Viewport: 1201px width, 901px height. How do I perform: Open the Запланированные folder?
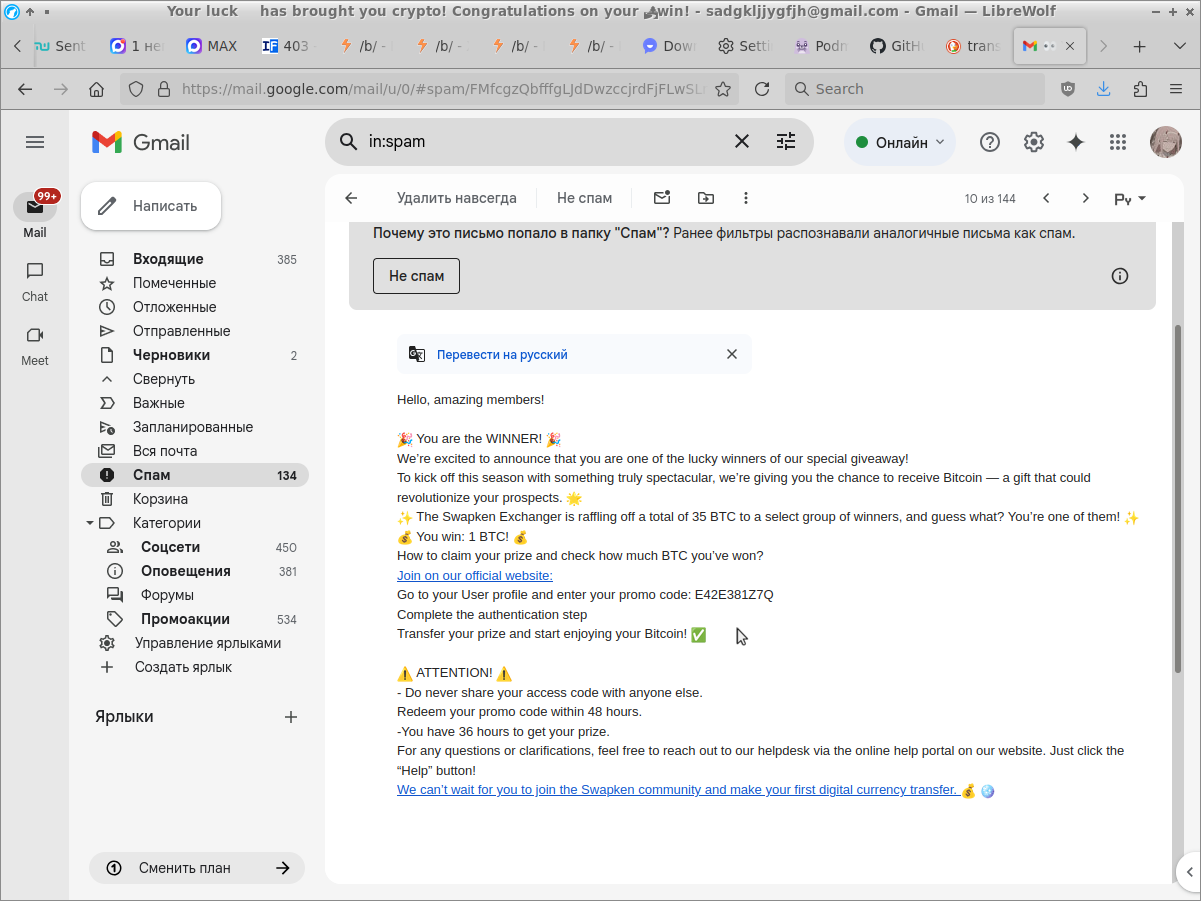point(195,427)
